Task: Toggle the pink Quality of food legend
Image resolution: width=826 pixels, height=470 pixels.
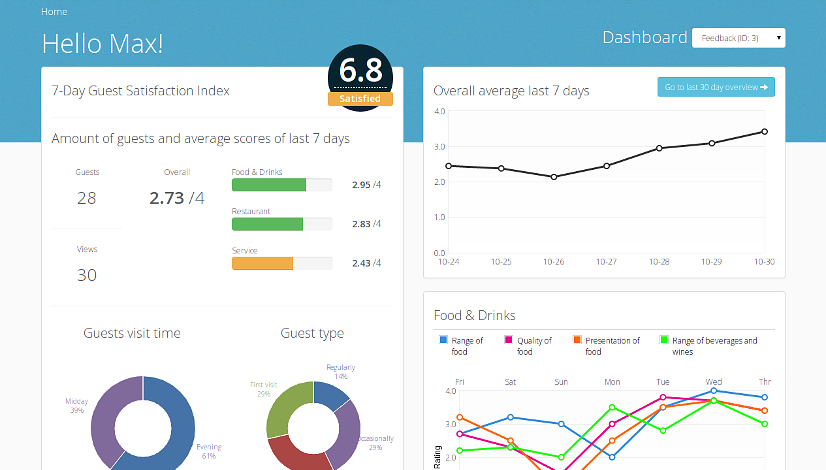Action: 509,340
